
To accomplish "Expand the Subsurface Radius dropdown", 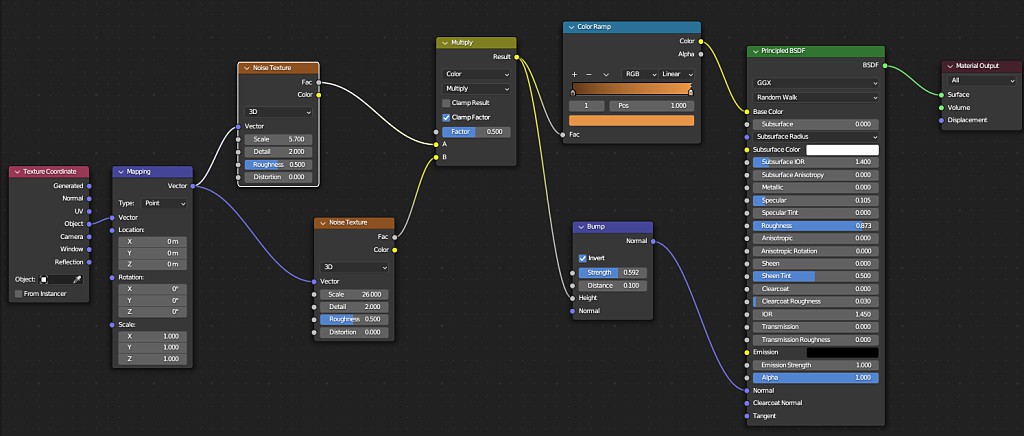I will click(x=816, y=137).
